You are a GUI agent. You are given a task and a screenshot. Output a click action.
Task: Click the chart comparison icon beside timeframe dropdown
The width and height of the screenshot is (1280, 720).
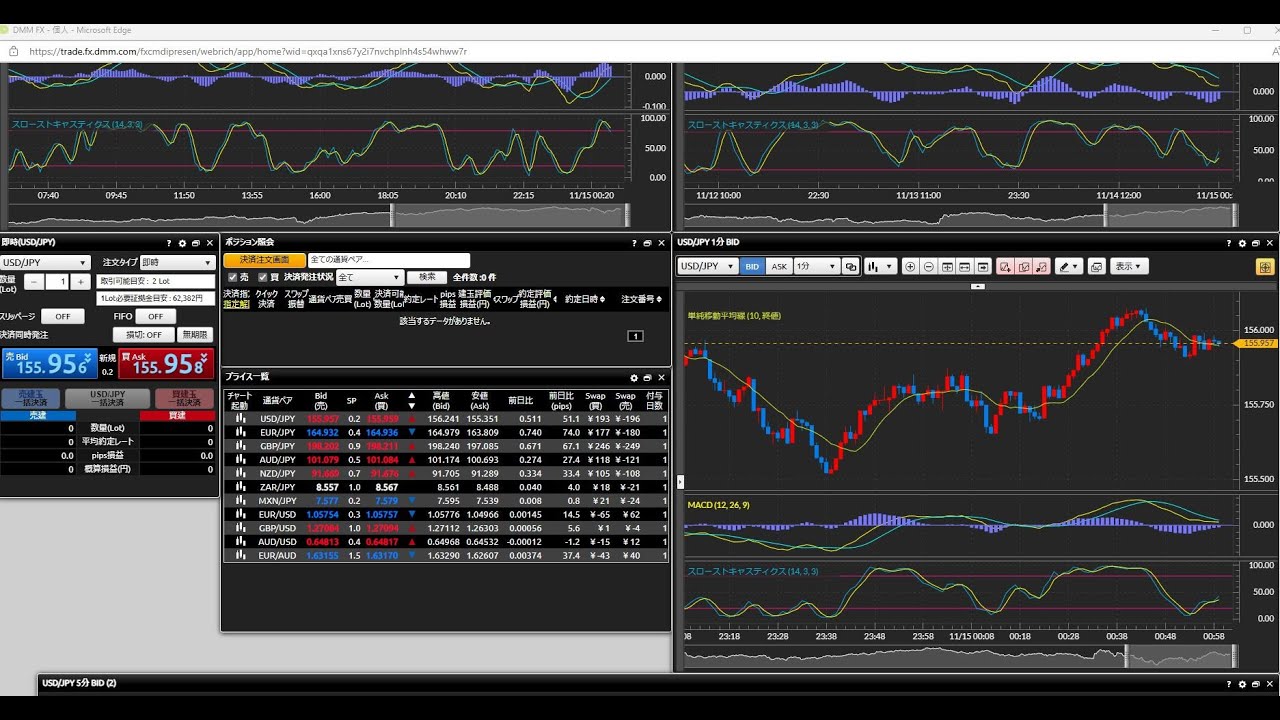pyautogui.click(x=850, y=267)
